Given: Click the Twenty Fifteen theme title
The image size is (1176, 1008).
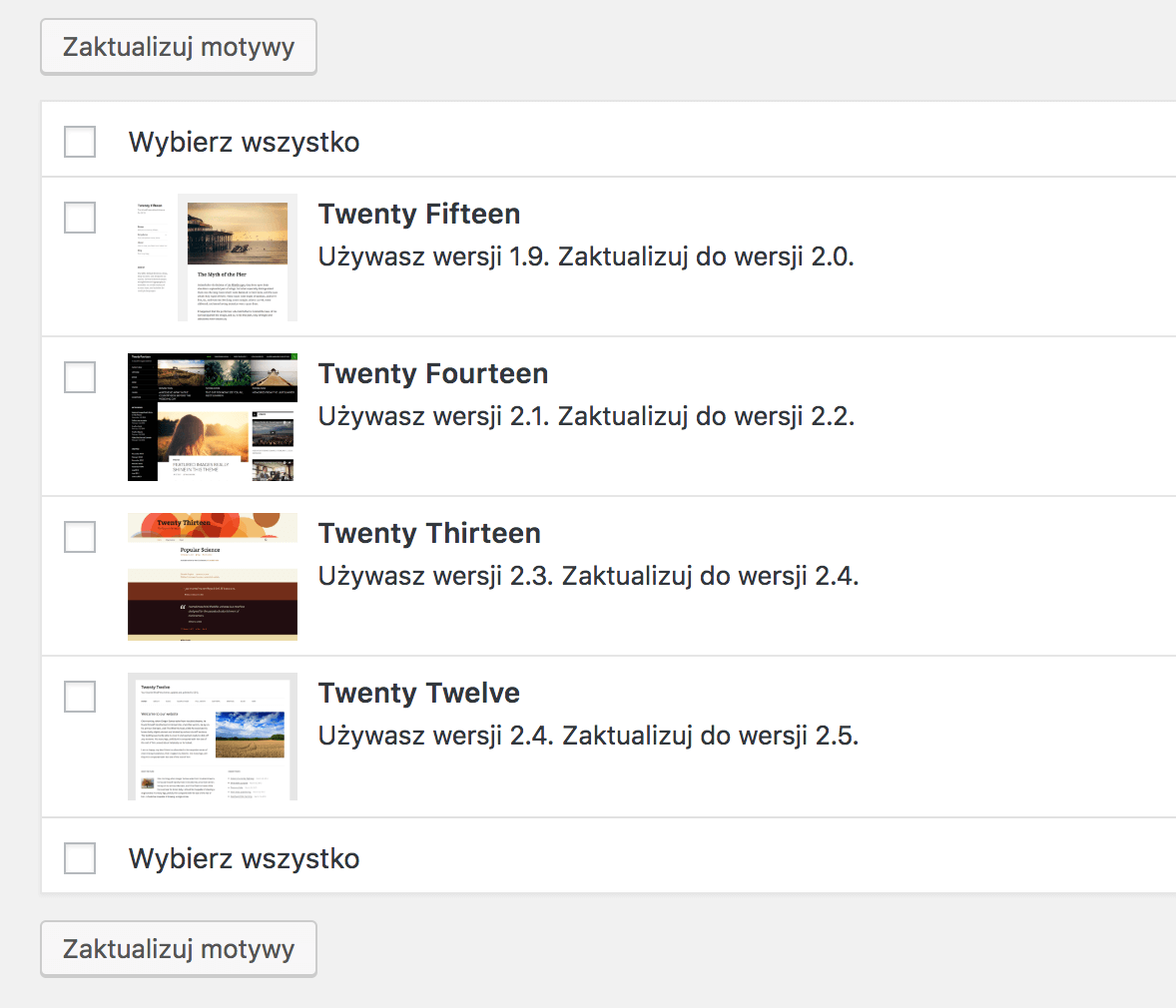Looking at the screenshot, I should [419, 215].
